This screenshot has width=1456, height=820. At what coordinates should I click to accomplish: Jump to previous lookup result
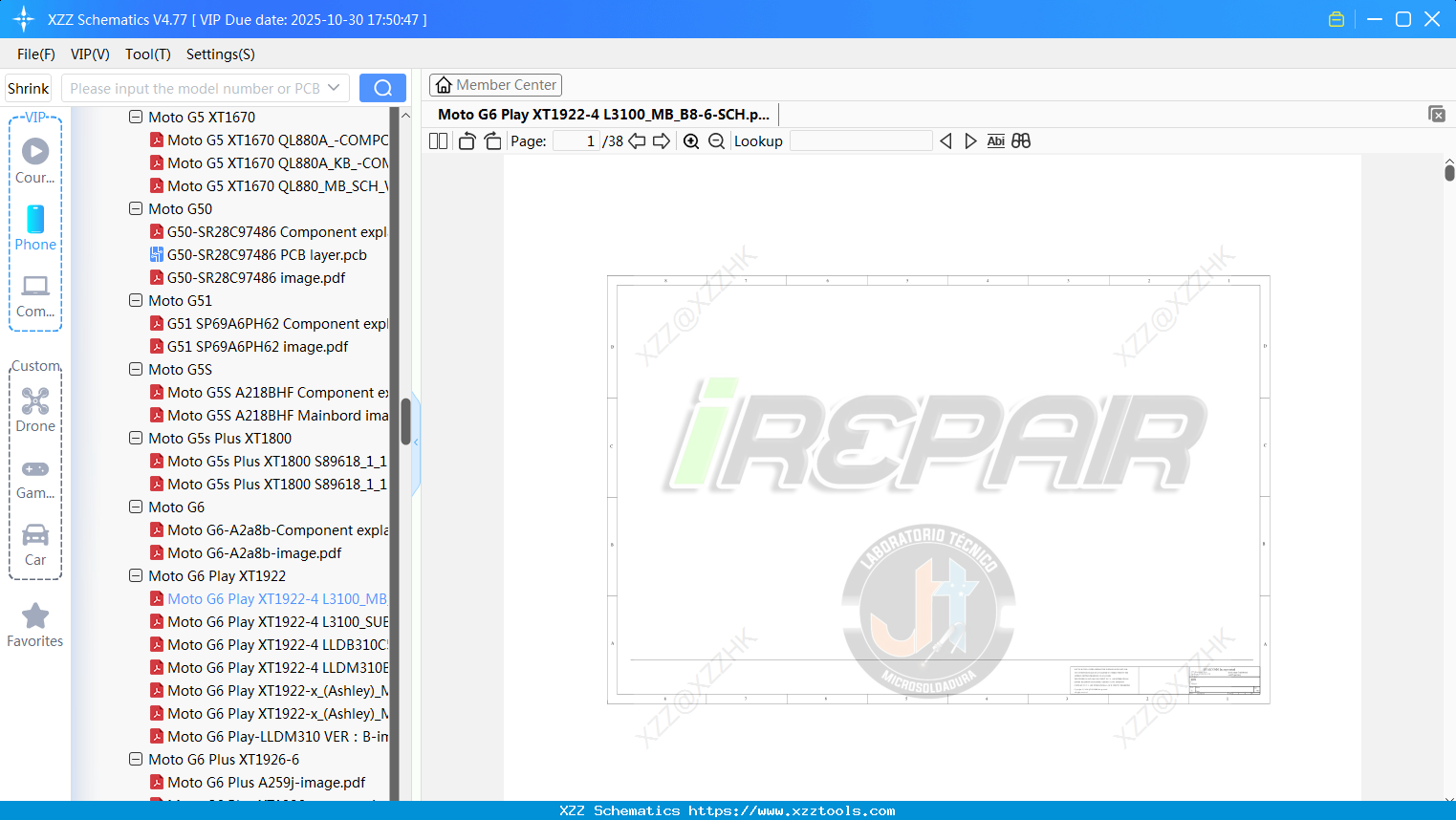945,141
